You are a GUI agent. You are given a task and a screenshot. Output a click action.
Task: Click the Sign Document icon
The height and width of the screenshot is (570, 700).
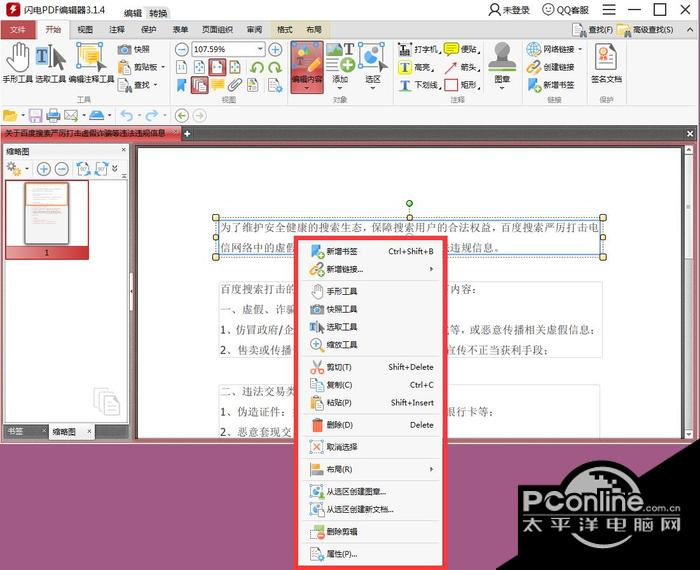point(606,63)
